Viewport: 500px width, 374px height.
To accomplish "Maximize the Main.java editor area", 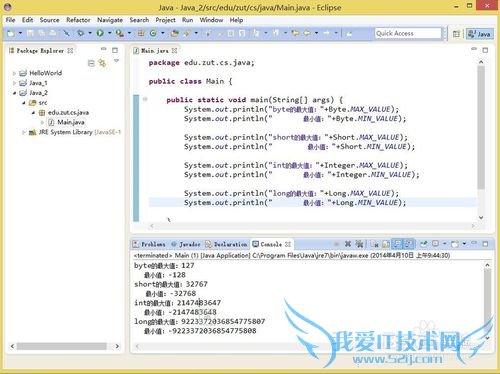I will coord(485,50).
